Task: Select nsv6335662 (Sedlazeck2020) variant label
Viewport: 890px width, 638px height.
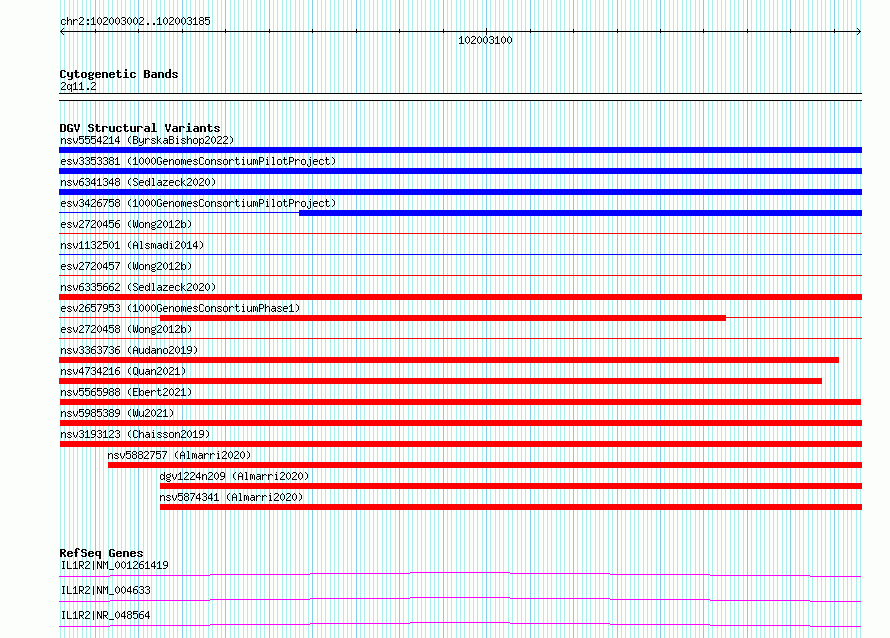Action: click(x=138, y=287)
